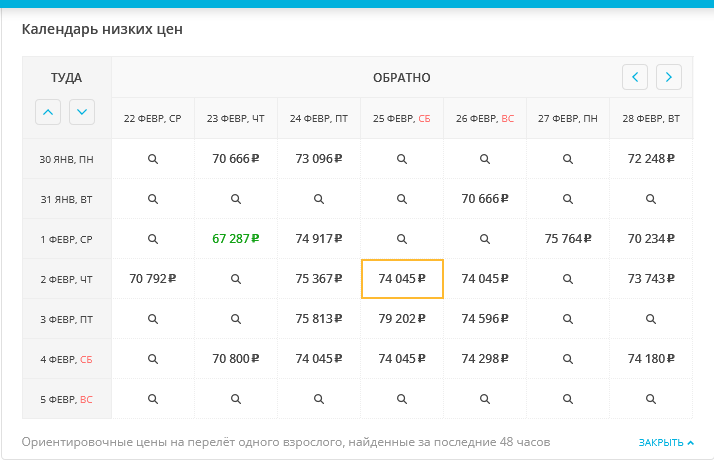
Task: Click search icon for 5 Feb to 26 Feb
Action: coord(485,399)
